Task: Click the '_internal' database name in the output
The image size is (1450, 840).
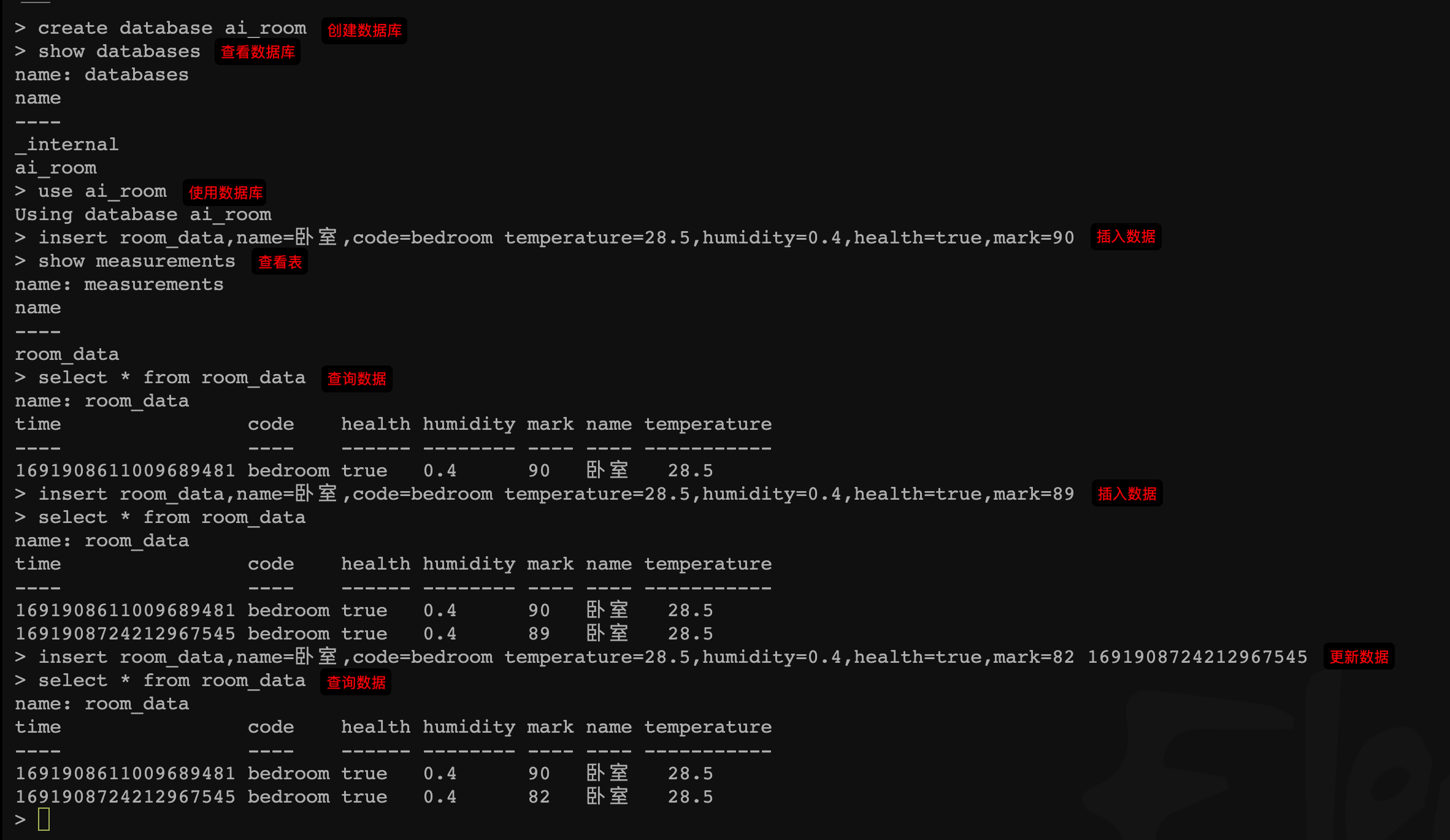Action: coord(66,145)
